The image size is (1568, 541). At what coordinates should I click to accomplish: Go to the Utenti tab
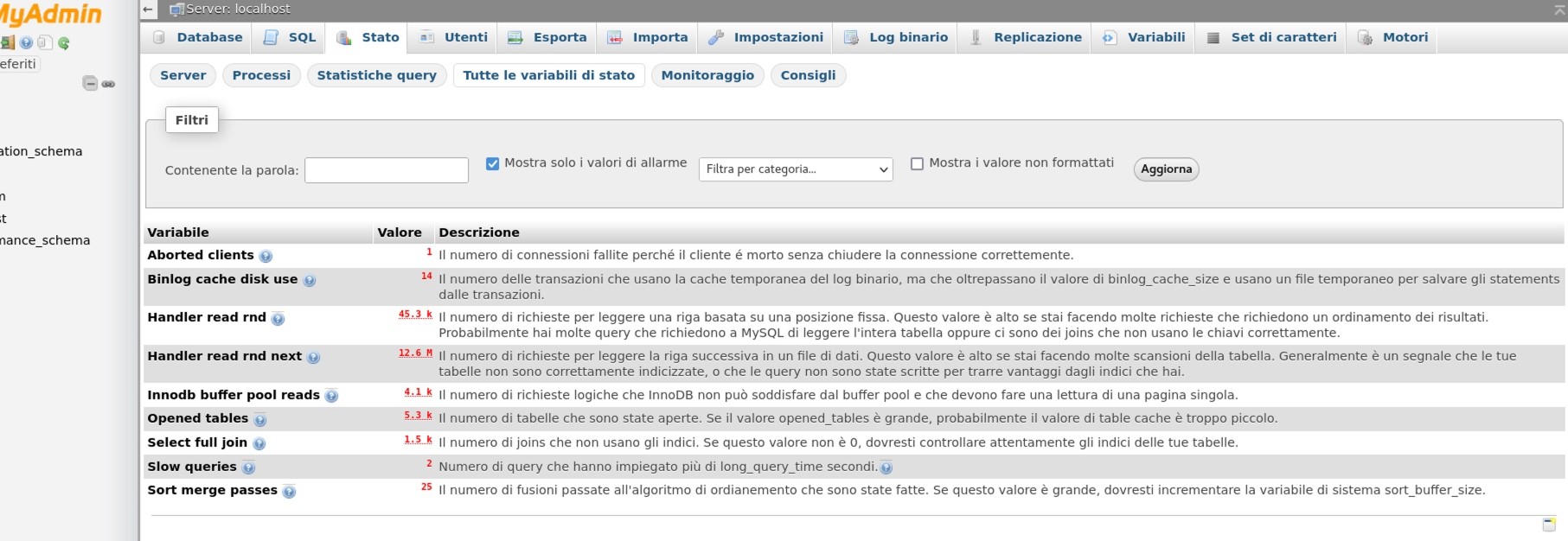pos(453,38)
